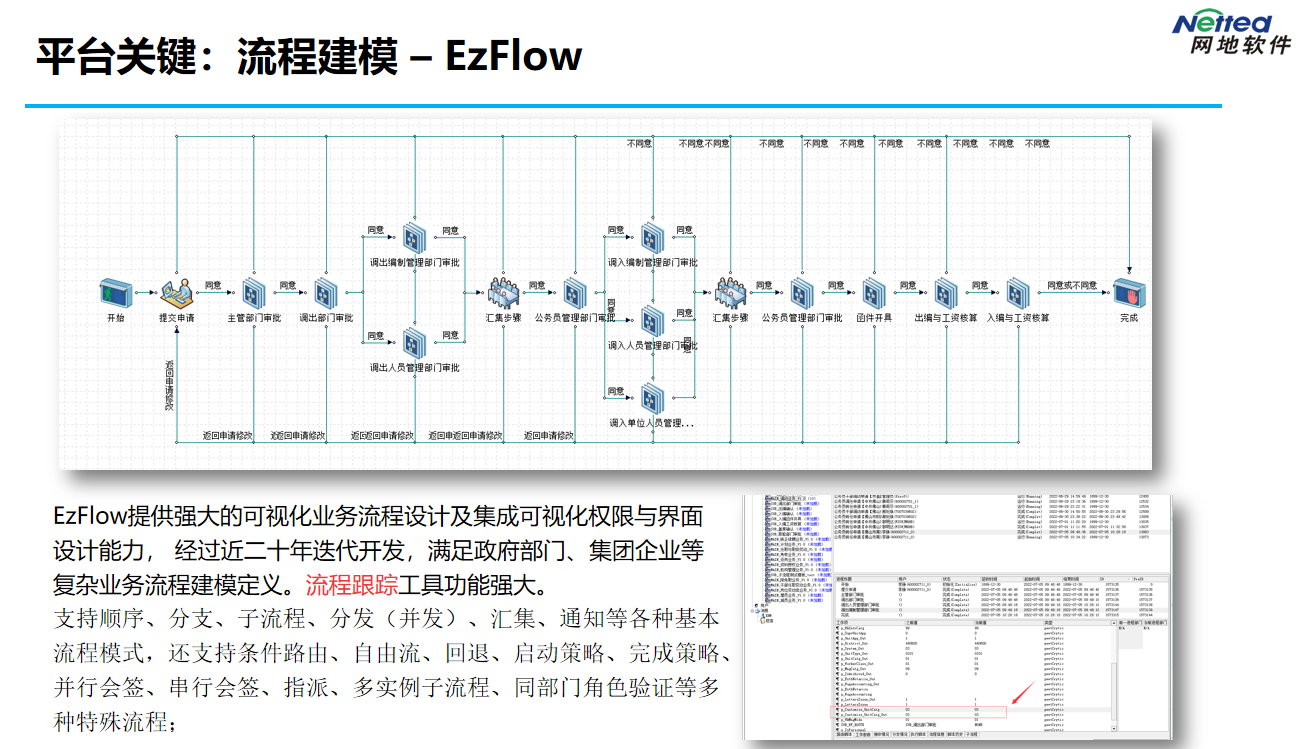Viewport: 1299px width, 749px height.
Task: Click the 主管部门审批 node icon
Action: click(253, 294)
